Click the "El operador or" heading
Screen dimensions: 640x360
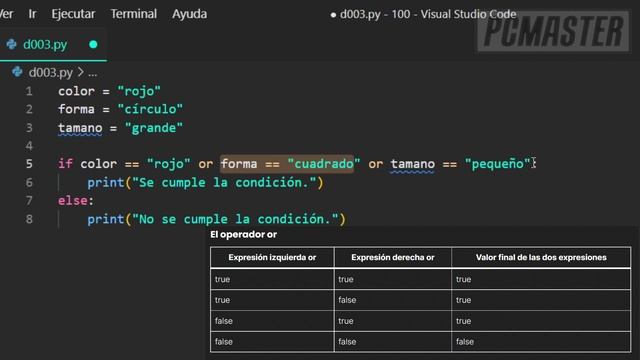coord(243,235)
